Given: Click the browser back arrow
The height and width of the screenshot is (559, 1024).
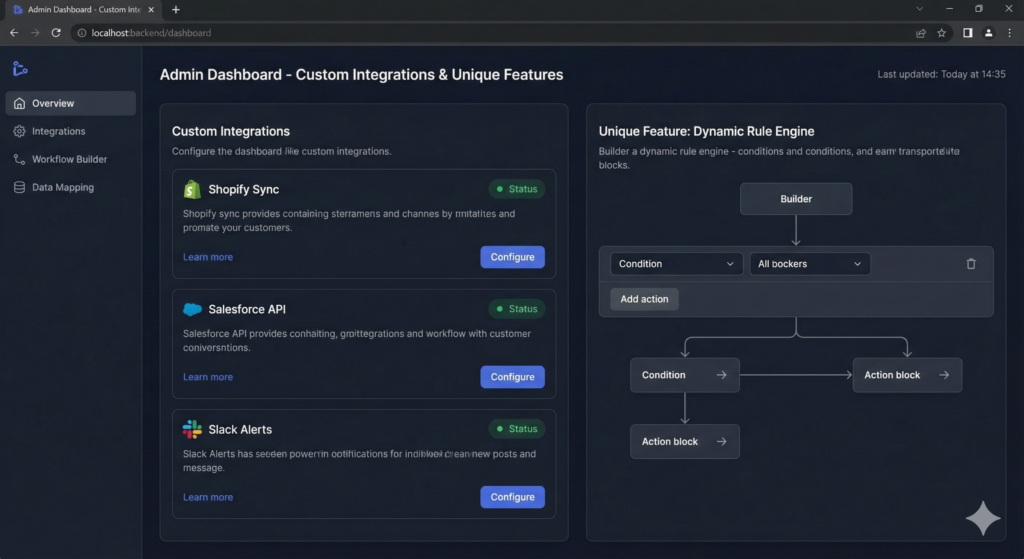Looking at the screenshot, I should coord(14,33).
